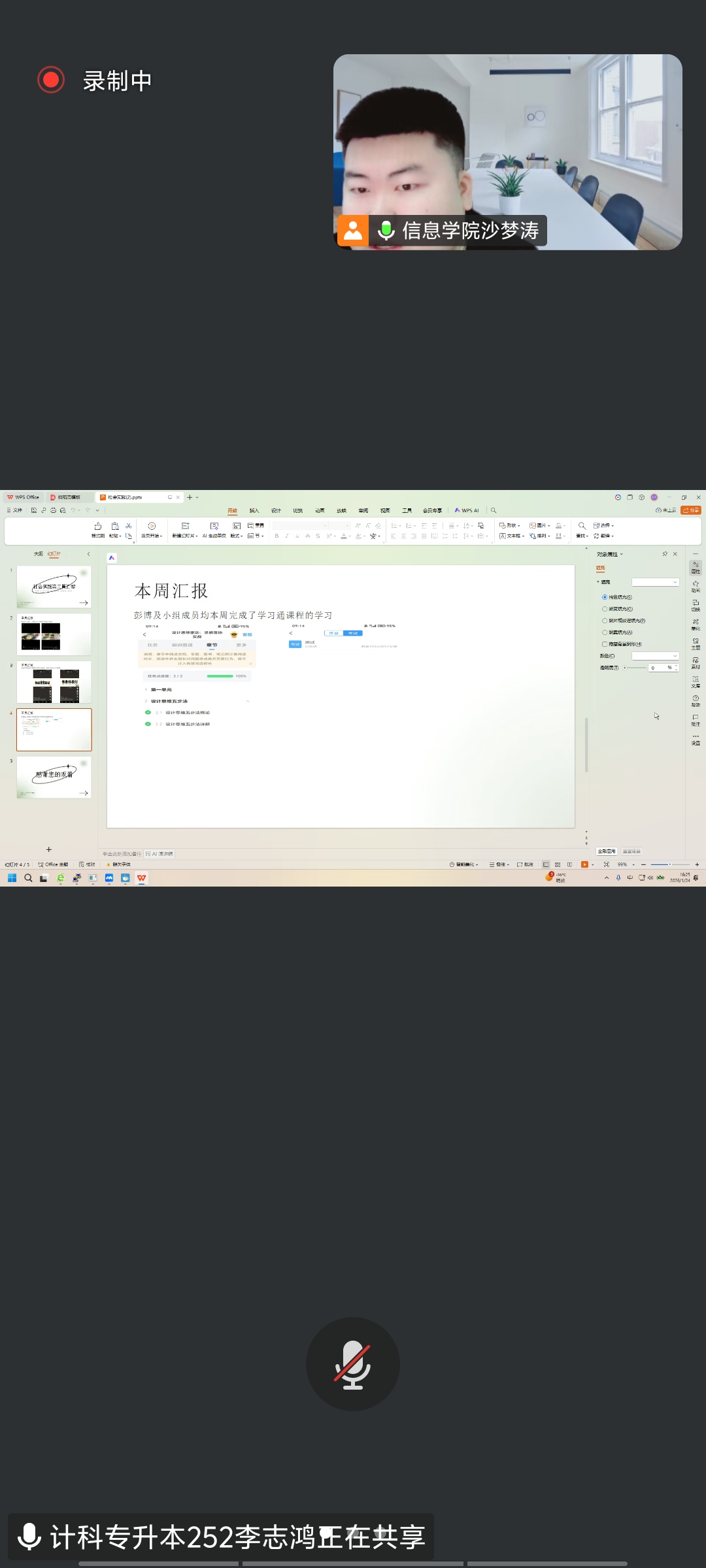
Task: Open the animation side panel icon
Action: pyautogui.click(x=696, y=585)
